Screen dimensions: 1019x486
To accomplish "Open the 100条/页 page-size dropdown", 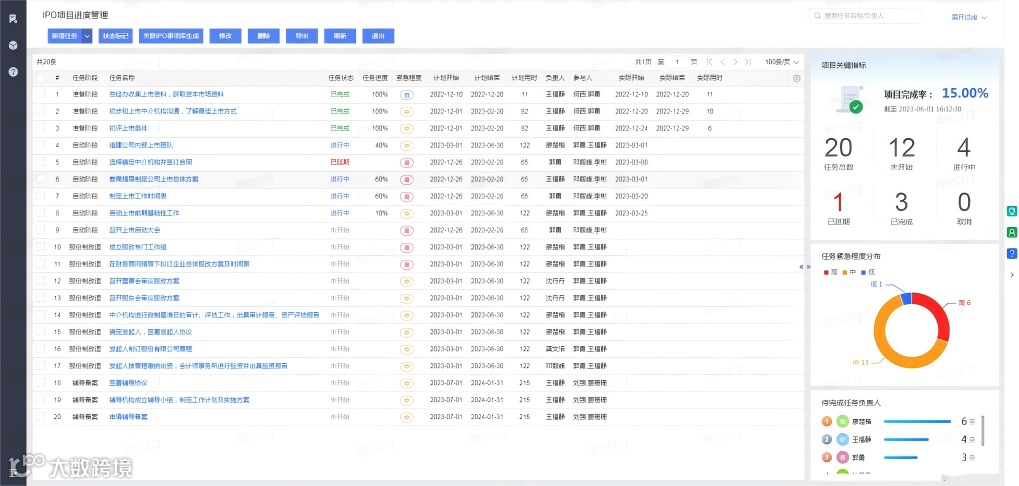I will tap(782, 62).
